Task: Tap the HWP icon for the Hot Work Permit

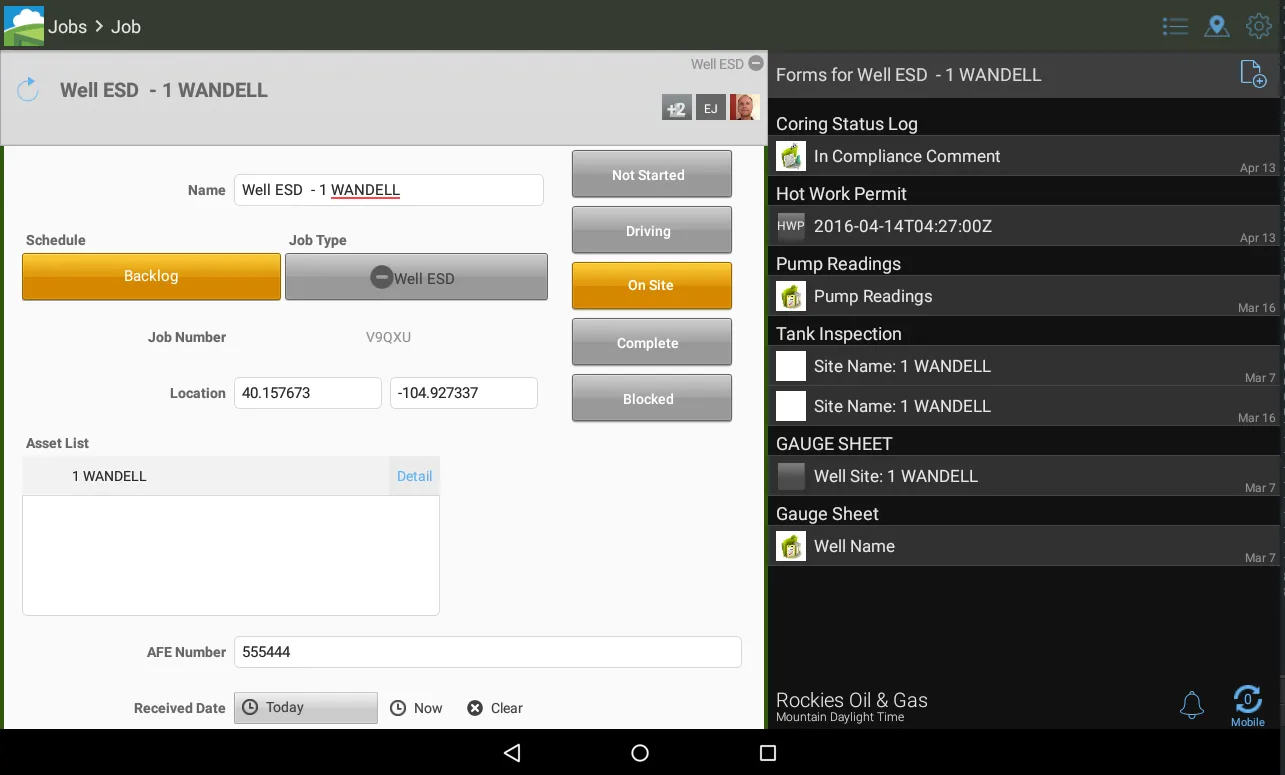Action: pyautogui.click(x=790, y=226)
